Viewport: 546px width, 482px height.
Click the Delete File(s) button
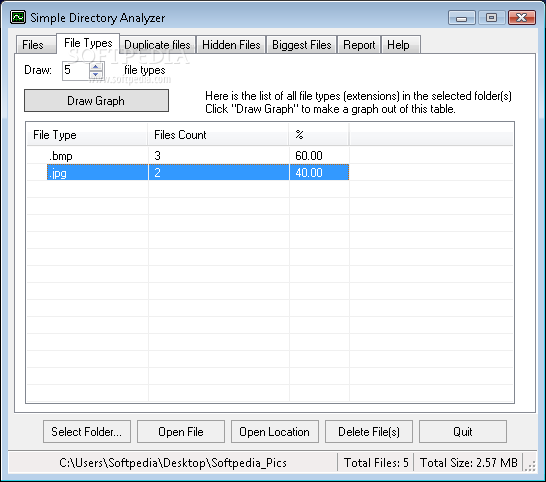point(369,432)
